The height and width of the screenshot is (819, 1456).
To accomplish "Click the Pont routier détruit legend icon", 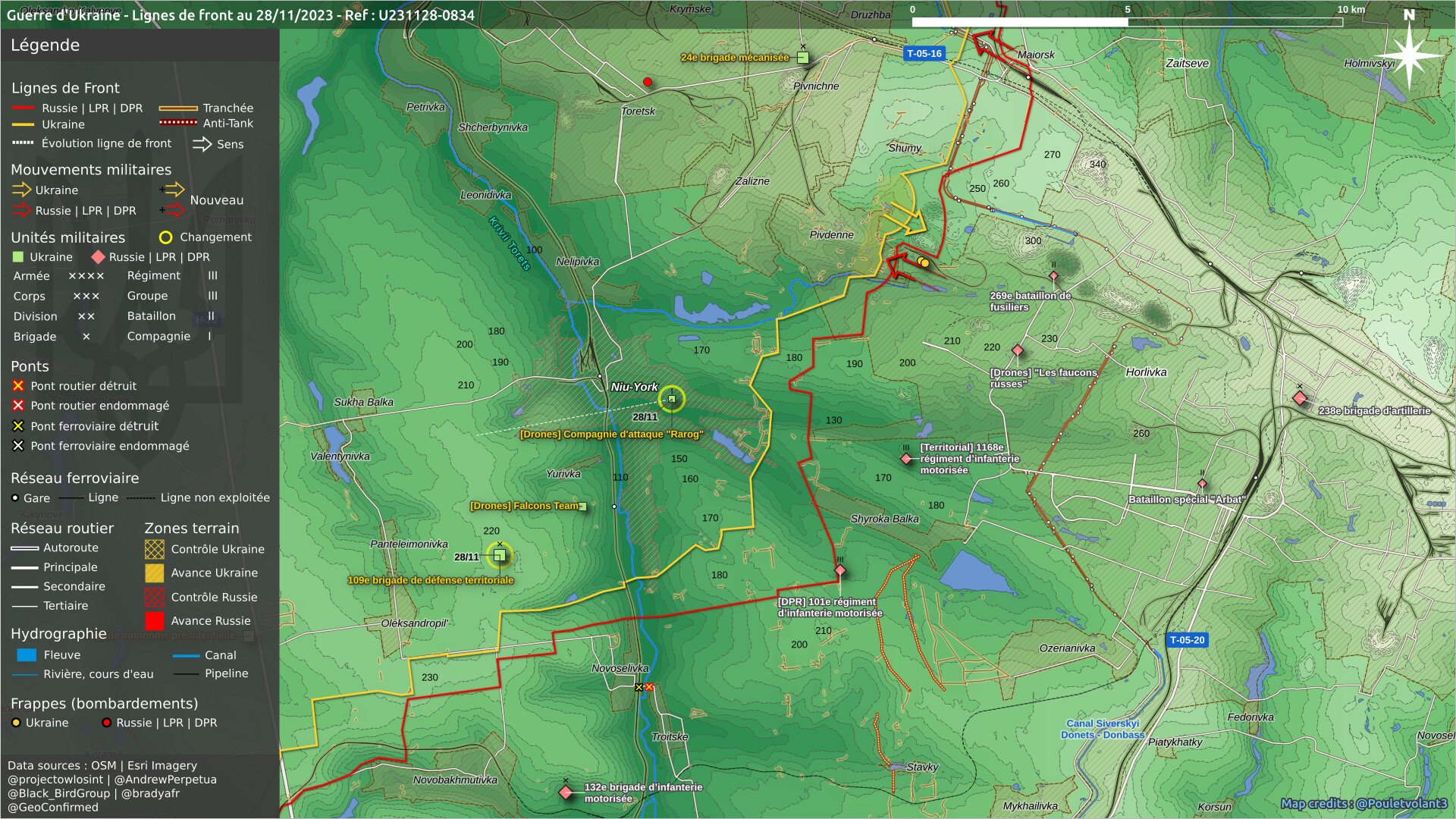I will point(18,386).
